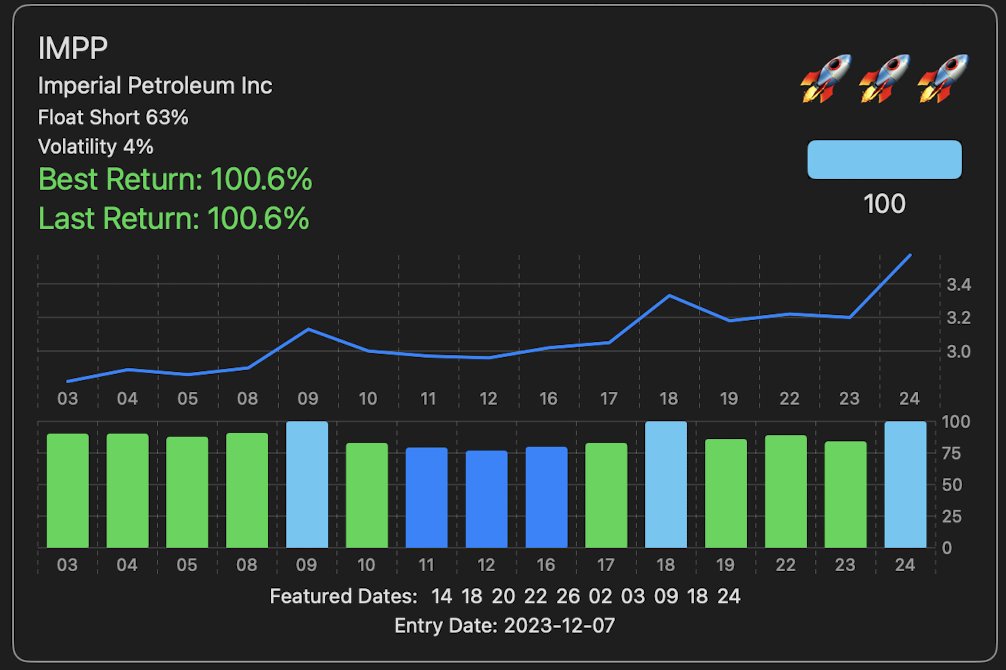
Task: Click the light blue bar for date 24
Action: [x=905, y=485]
